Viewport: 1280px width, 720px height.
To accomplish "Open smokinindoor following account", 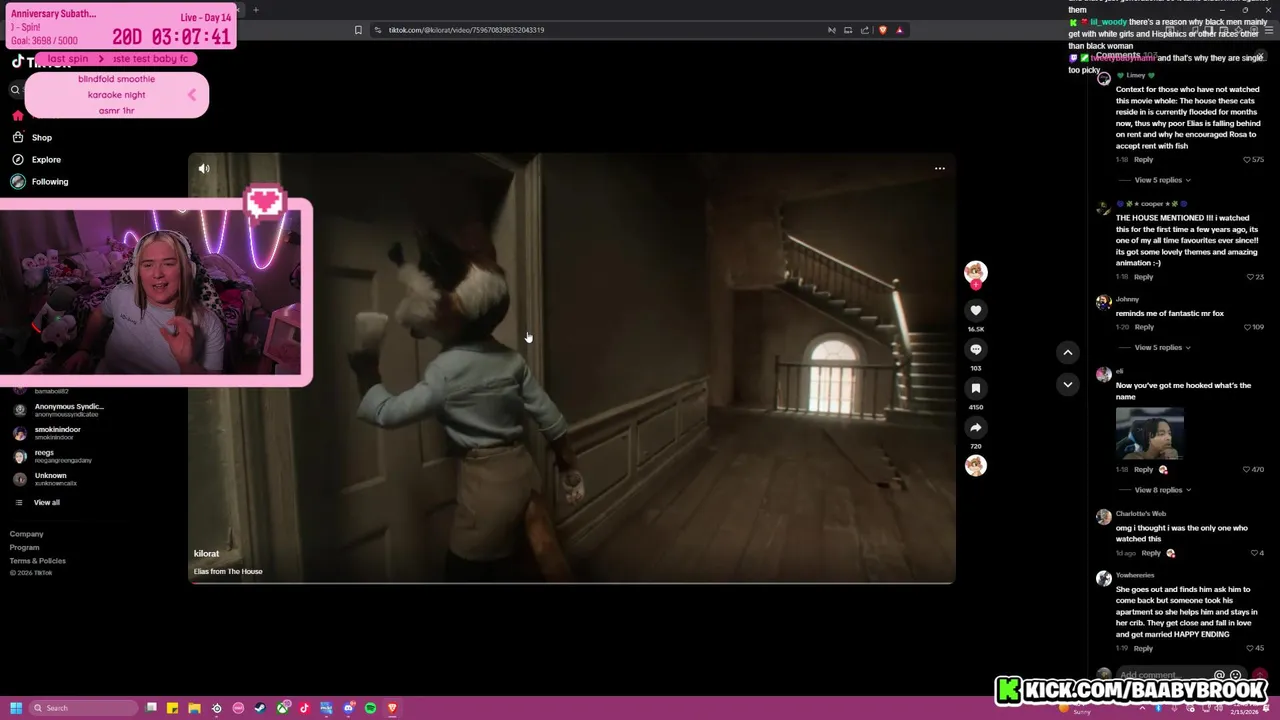I will click(57, 433).
